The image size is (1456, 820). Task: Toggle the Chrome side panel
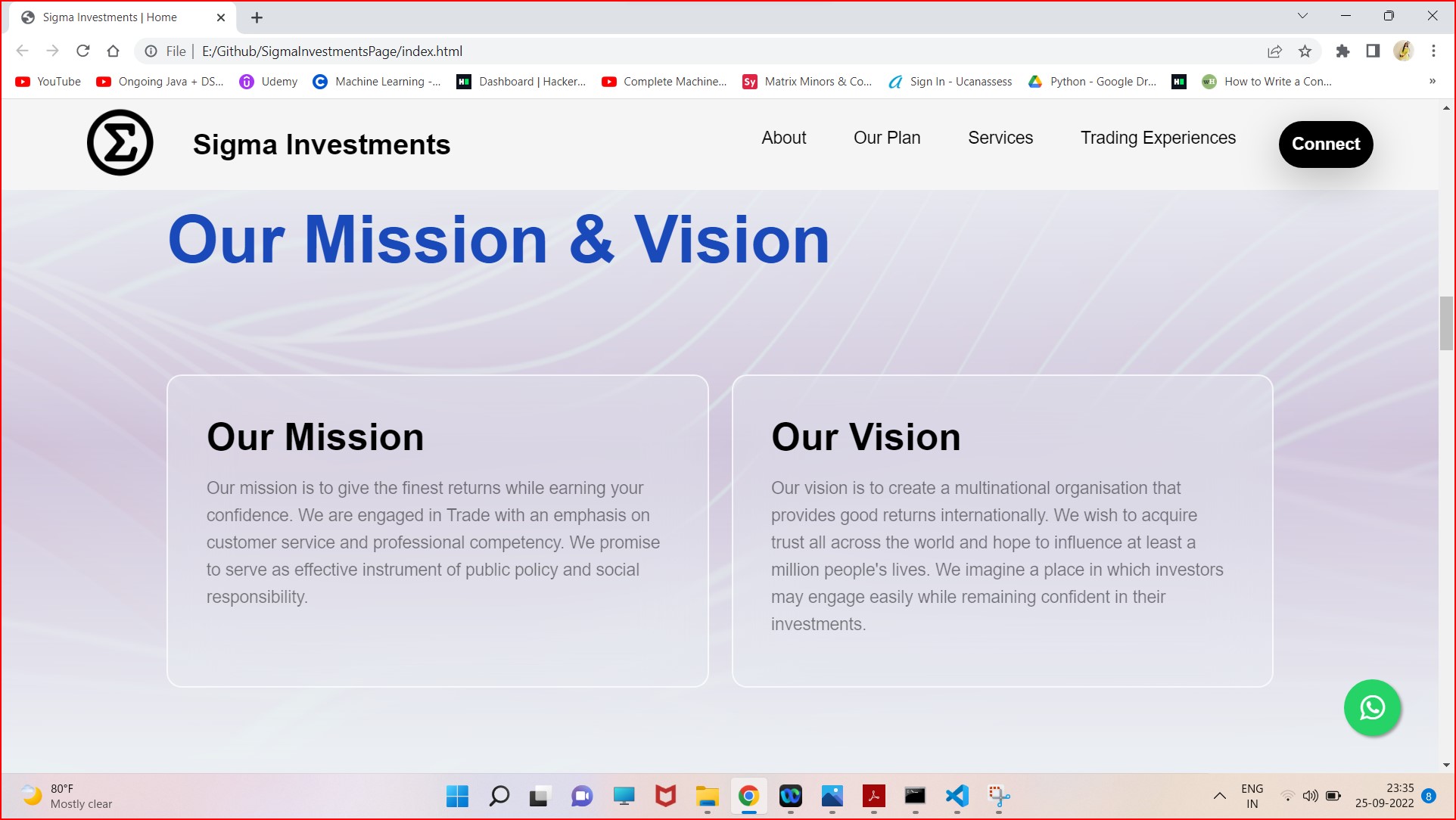[1373, 51]
